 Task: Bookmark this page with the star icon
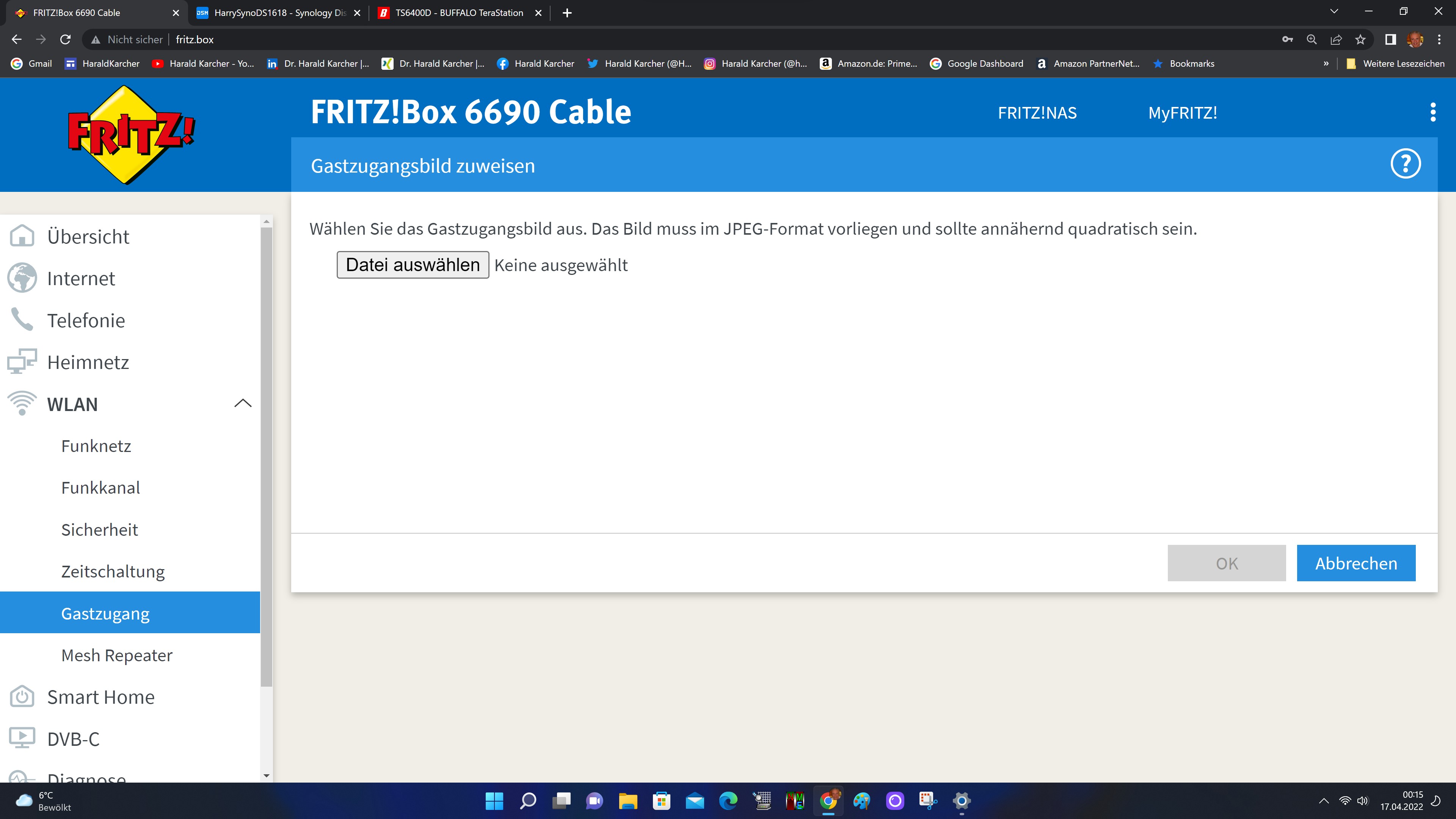click(1360, 39)
